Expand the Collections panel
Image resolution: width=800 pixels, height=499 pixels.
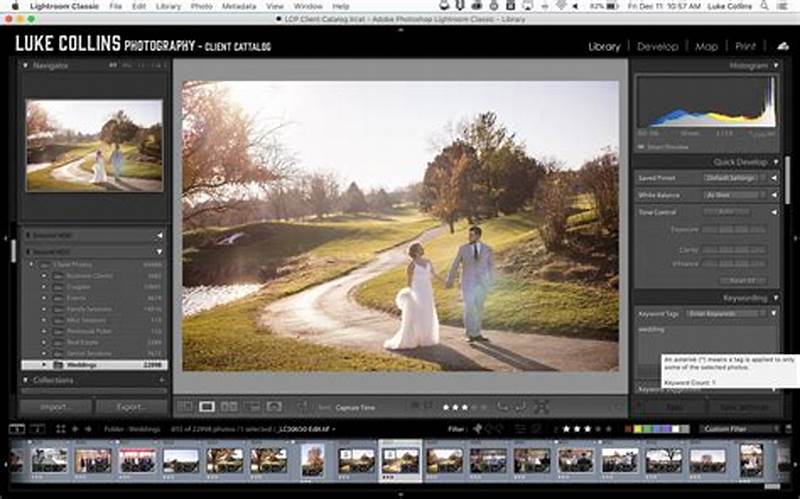click(25, 380)
